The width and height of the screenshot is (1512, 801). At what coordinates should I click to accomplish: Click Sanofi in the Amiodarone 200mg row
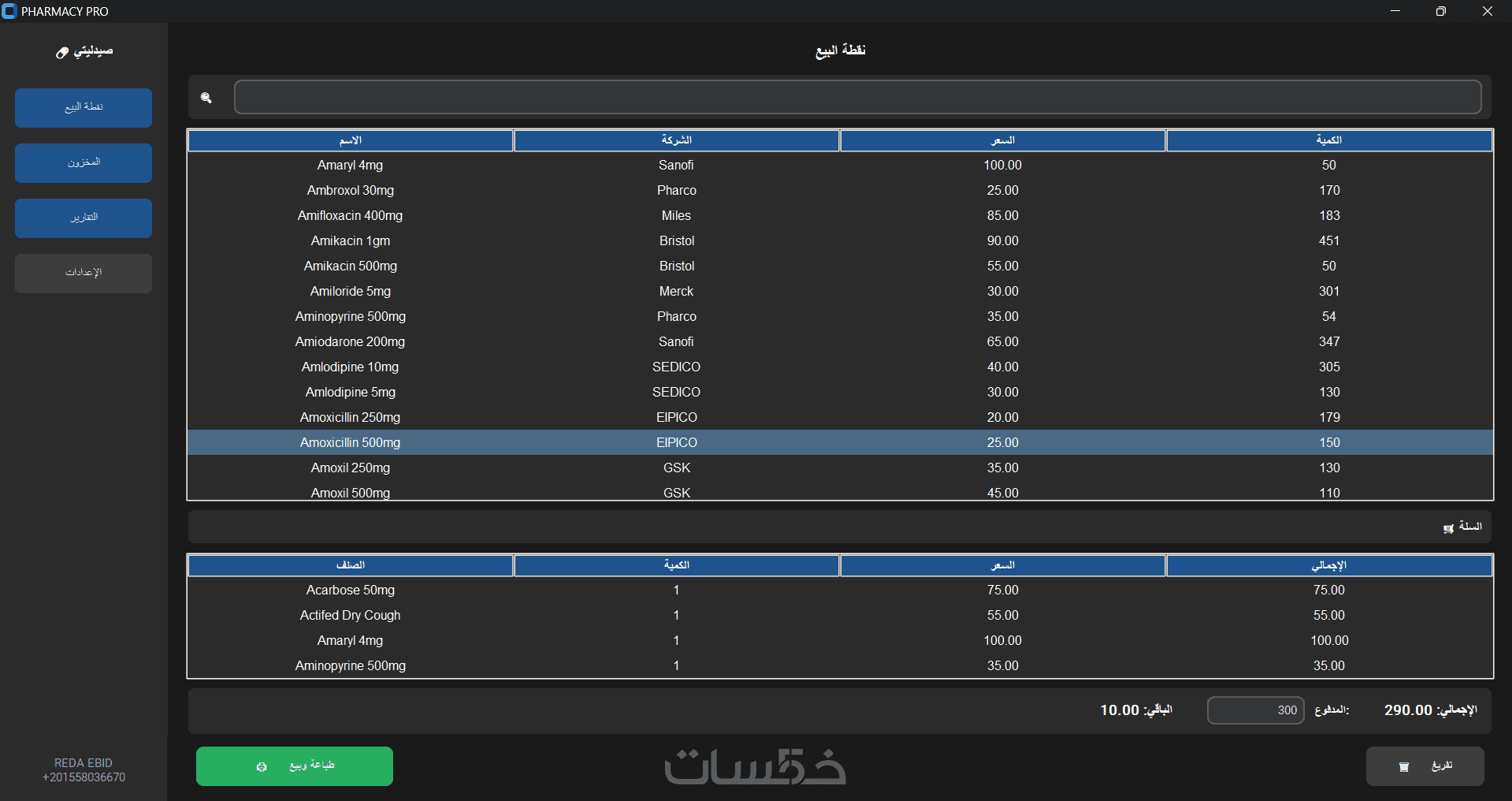[677, 341]
